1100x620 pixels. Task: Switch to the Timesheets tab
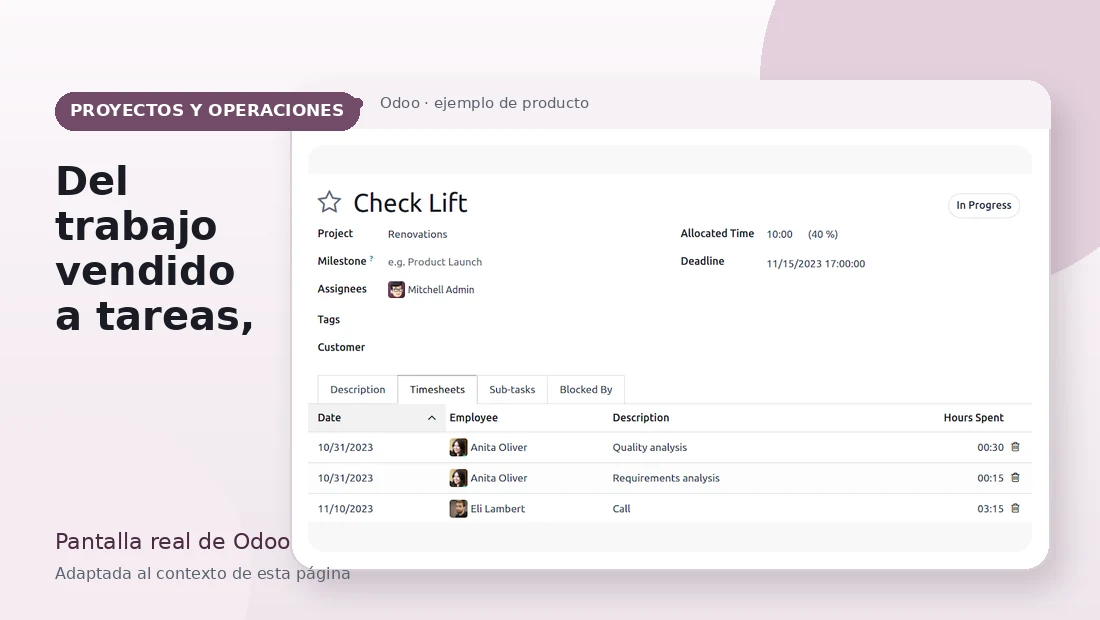coord(437,389)
